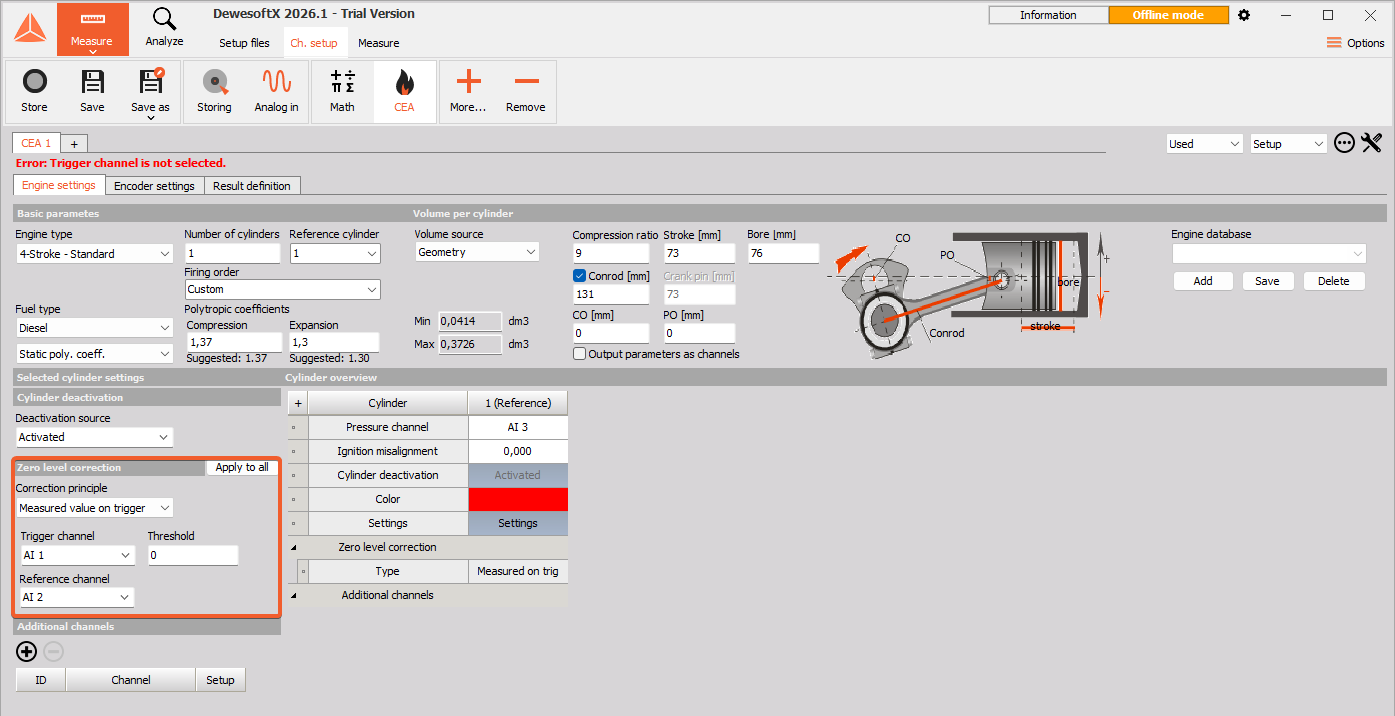Select the CEA 1 tab
The image size is (1395, 716).
pyautogui.click(x=38, y=143)
